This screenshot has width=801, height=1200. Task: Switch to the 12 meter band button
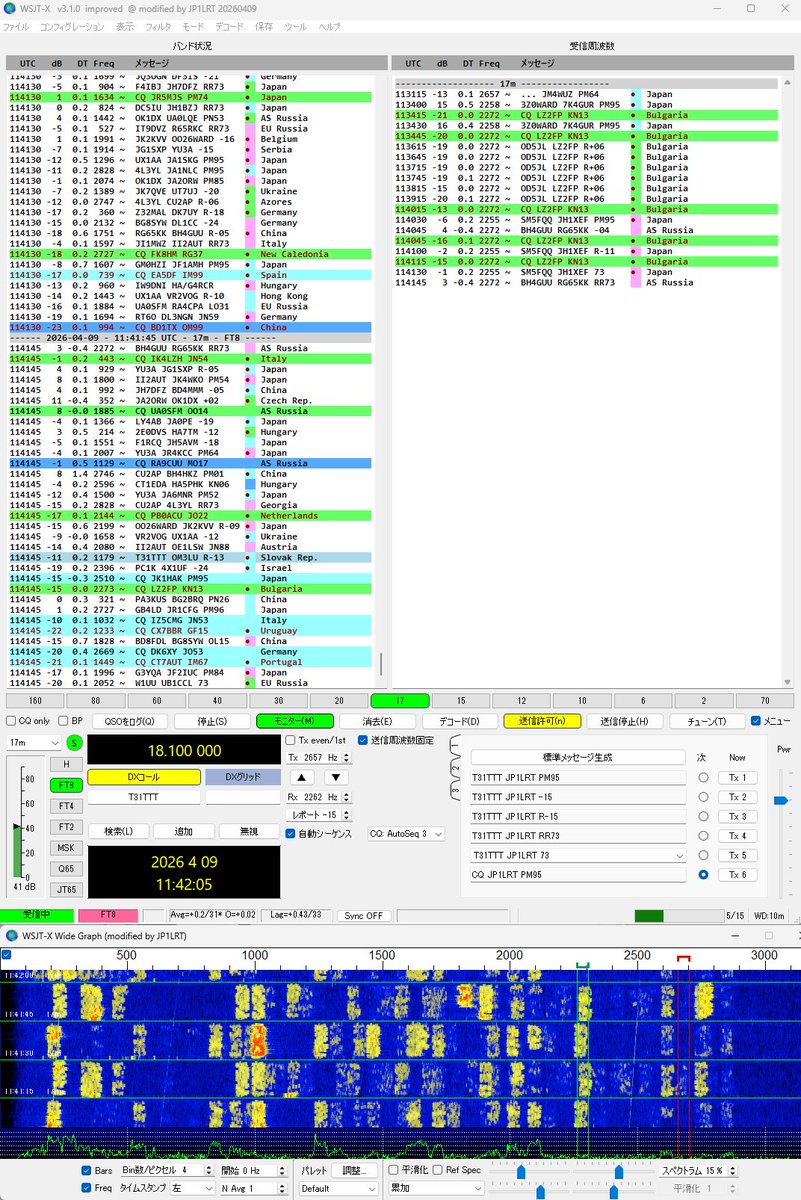(521, 701)
